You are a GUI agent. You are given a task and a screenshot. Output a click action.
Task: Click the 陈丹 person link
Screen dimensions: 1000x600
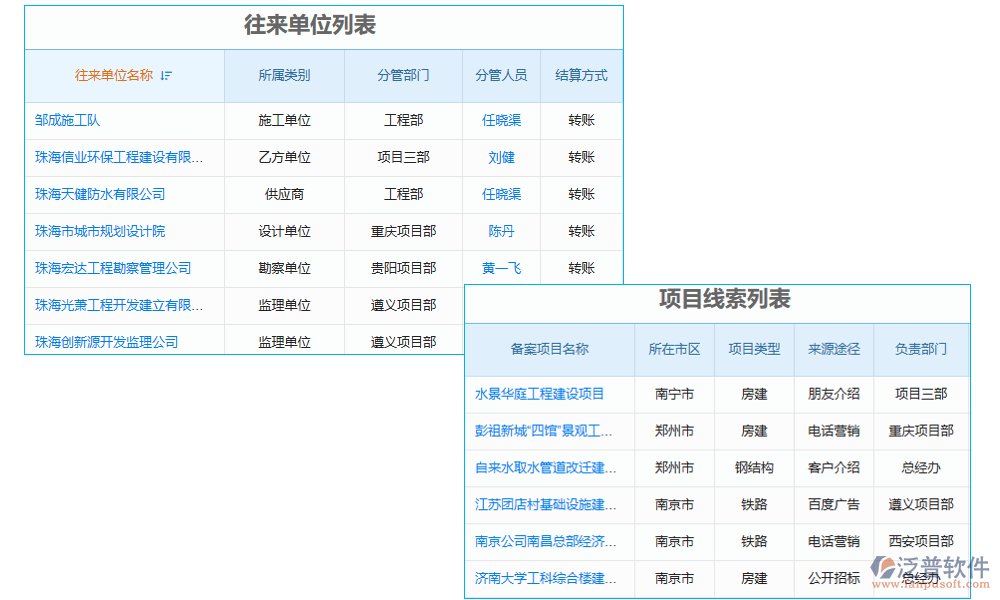[500, 231]
